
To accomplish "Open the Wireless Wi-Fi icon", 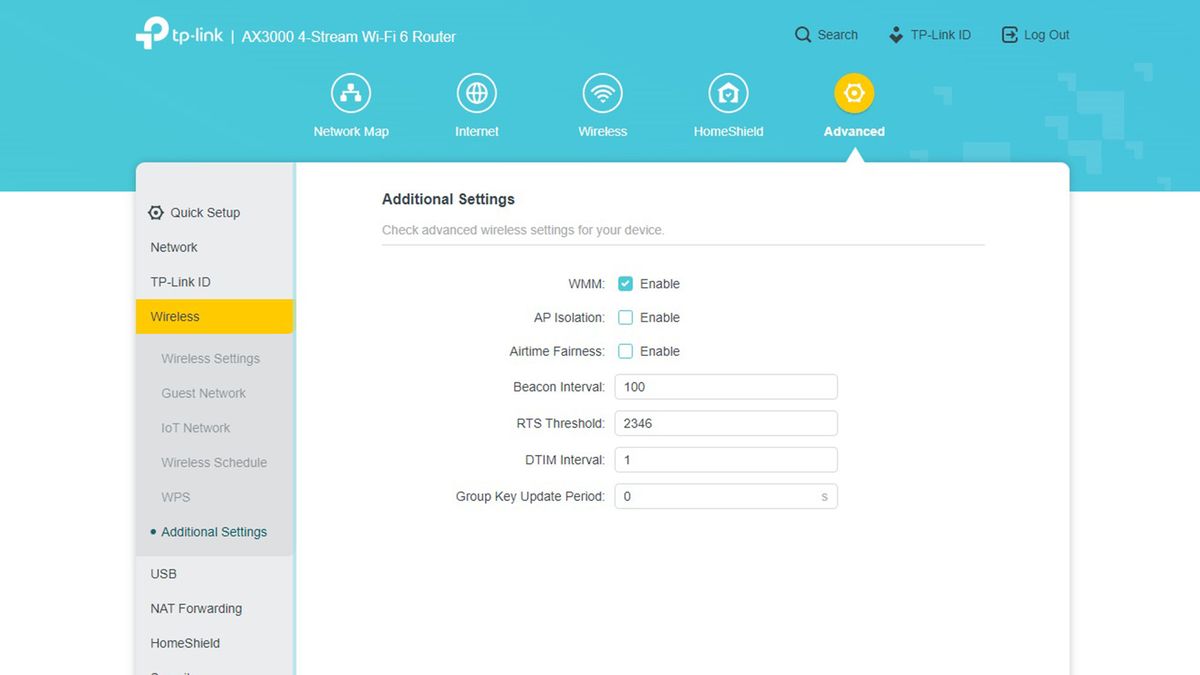I will click(603, 94).
